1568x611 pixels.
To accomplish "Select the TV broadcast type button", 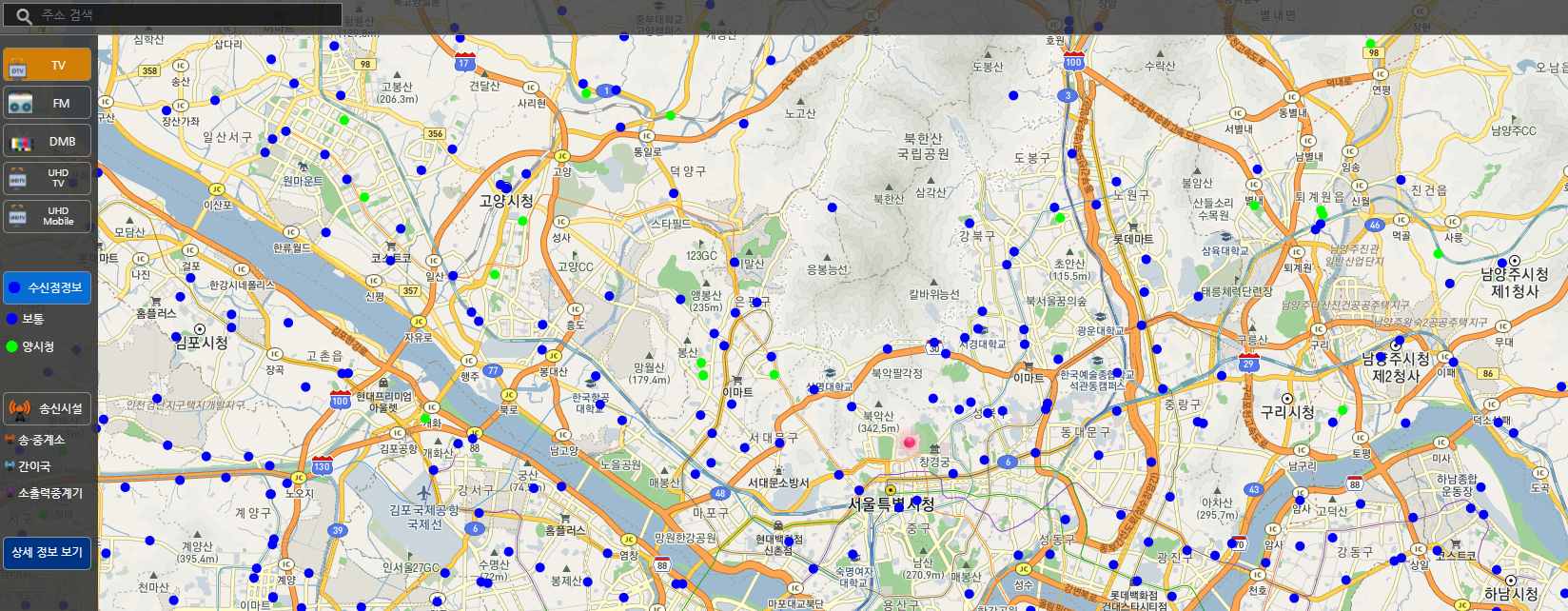I will [48, 65].
